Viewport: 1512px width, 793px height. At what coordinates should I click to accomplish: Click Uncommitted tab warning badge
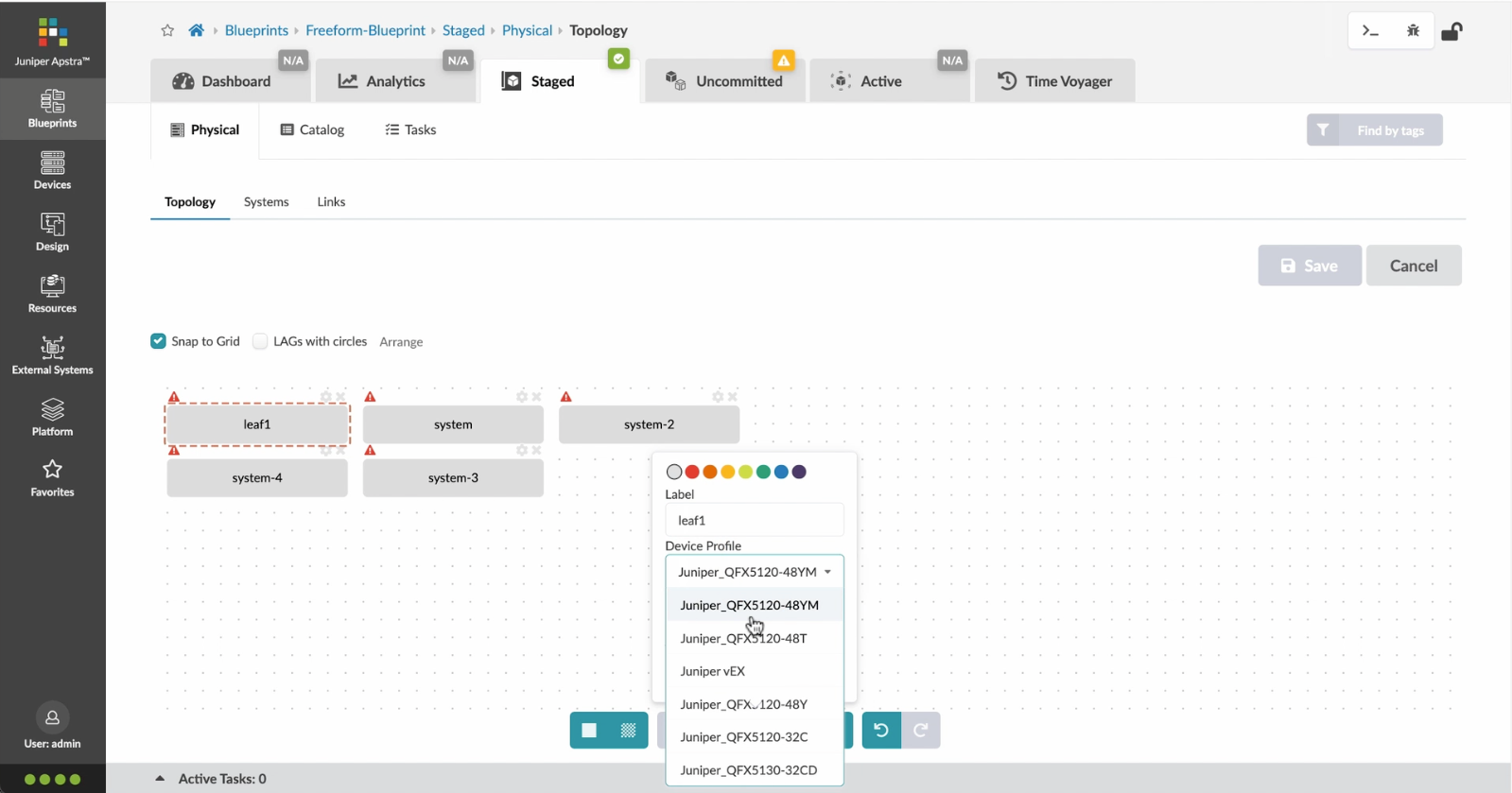pos(783,60)
